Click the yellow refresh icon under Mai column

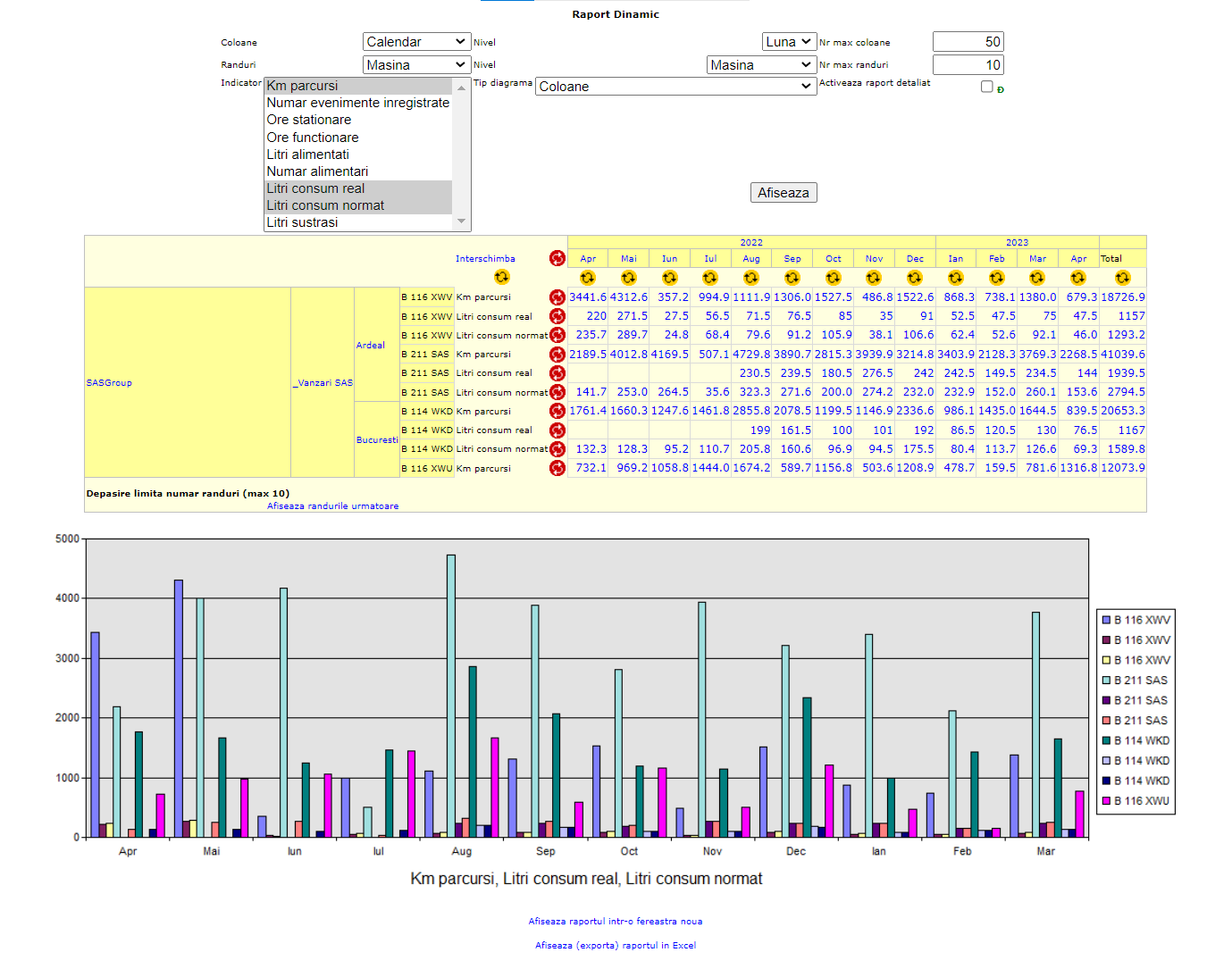pyautogui.click(x=629, y=278)
